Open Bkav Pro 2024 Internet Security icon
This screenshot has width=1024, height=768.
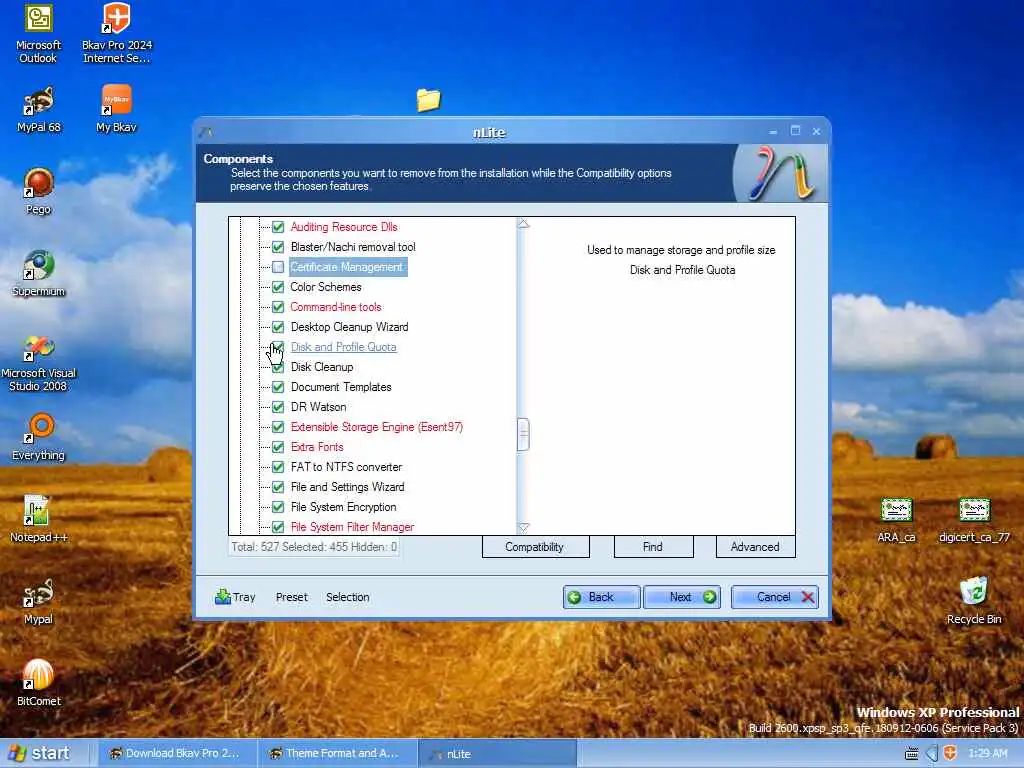[x=117, y=33]
